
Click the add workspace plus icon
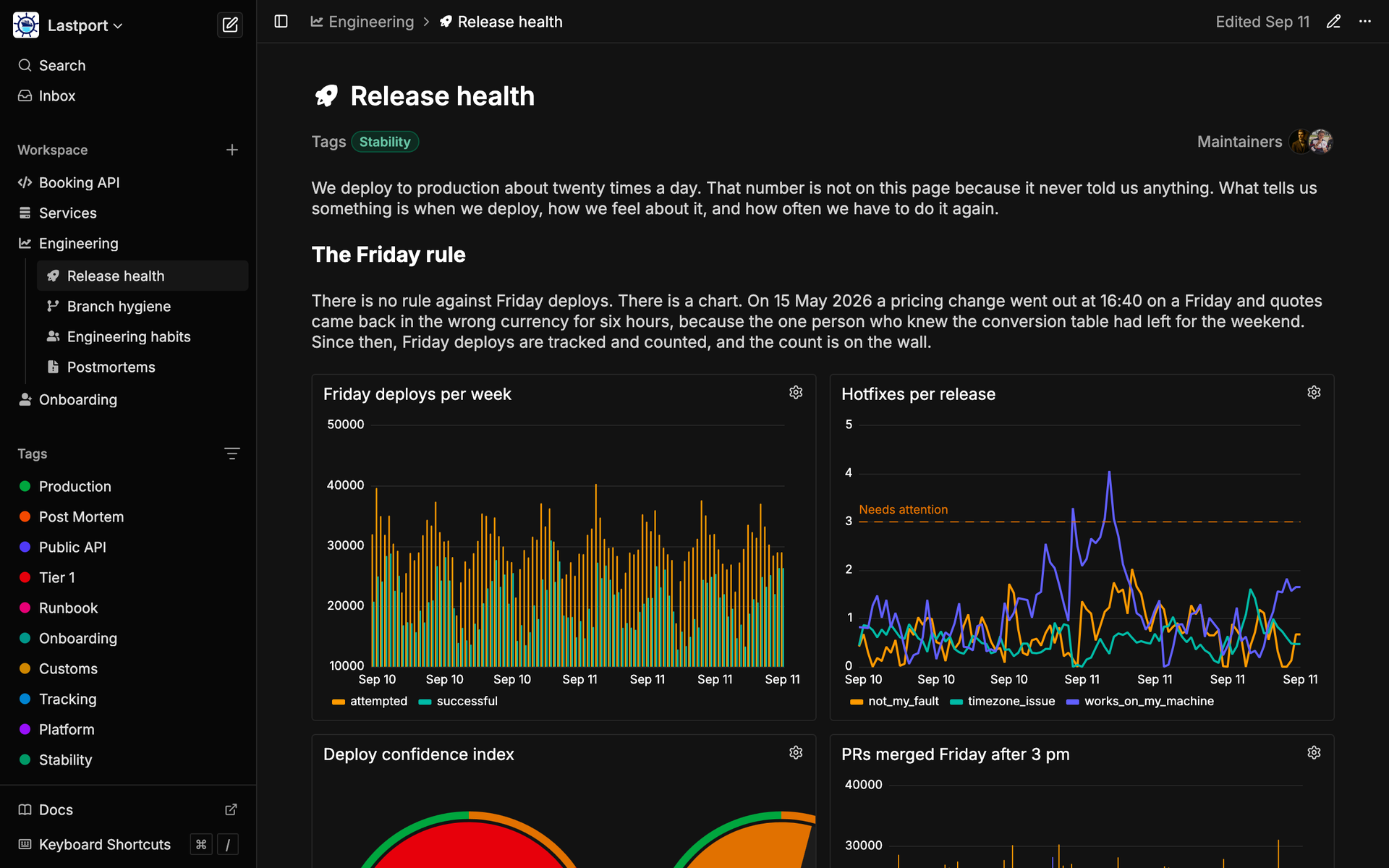coord(232,150)
